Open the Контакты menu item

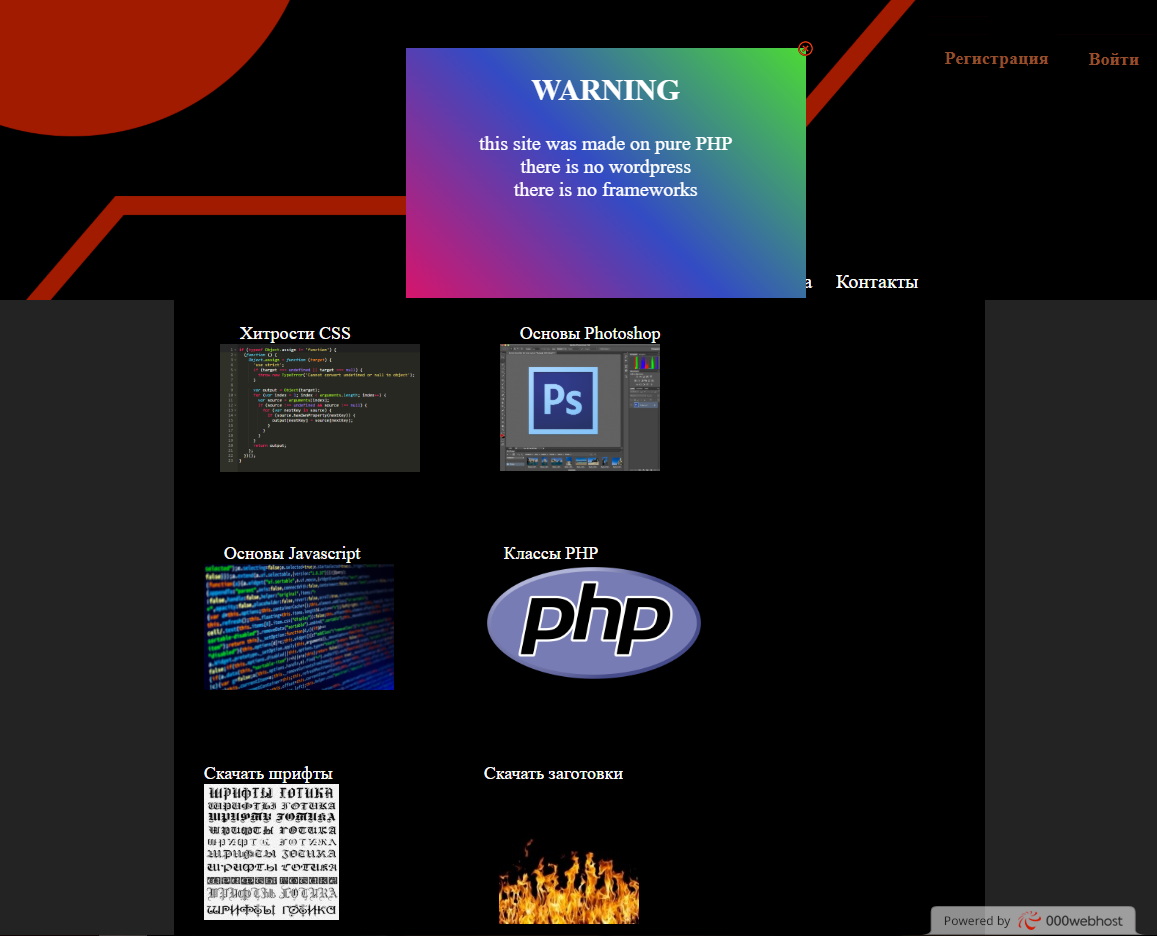[877, 282]
